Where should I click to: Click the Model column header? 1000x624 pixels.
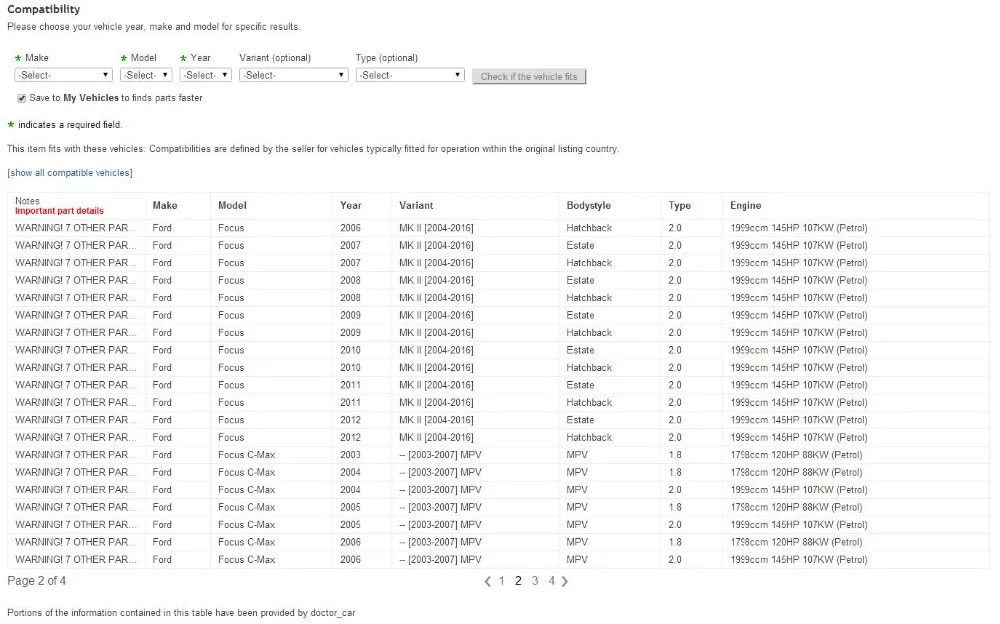pos(232,205)
